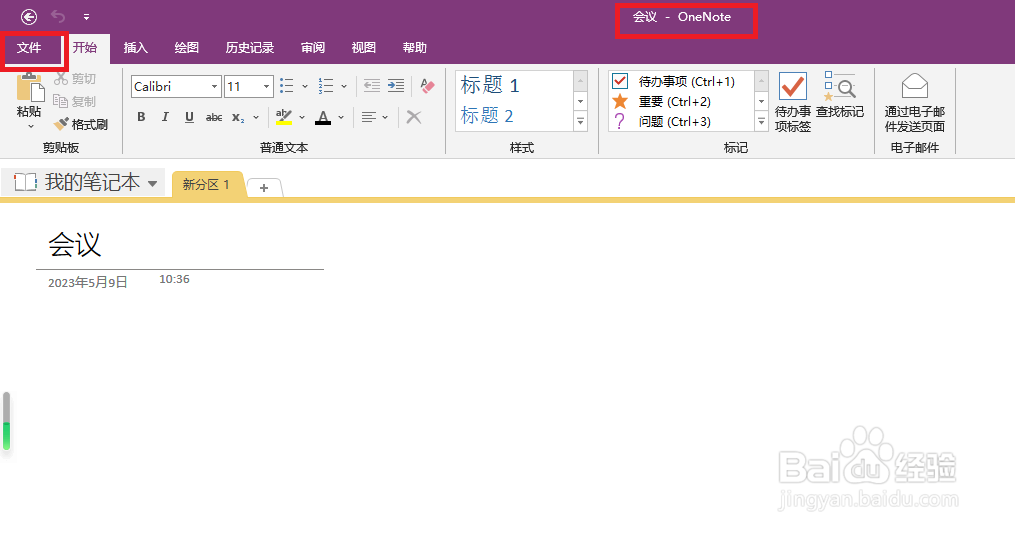Screen dimensions: 1015x534
Task: Click the 剪切 scissors button
Action: [75, 79]
